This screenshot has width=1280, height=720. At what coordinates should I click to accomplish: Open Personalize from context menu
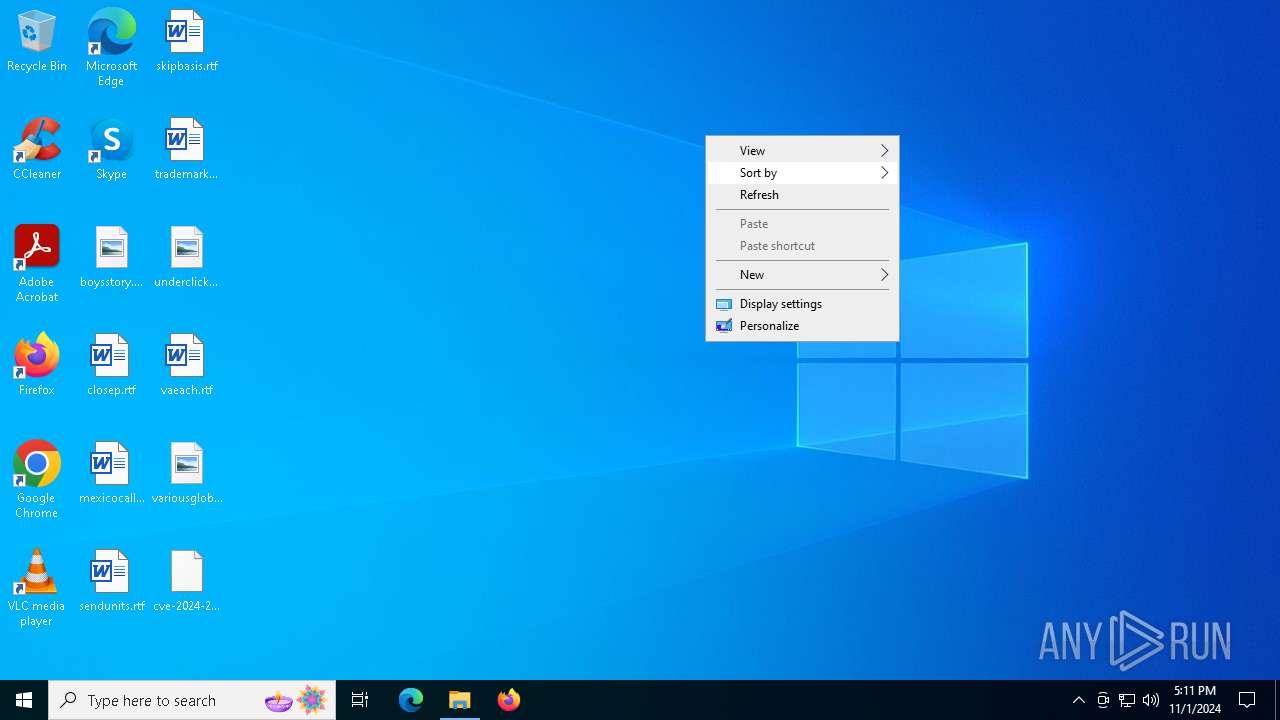[802, 326]
